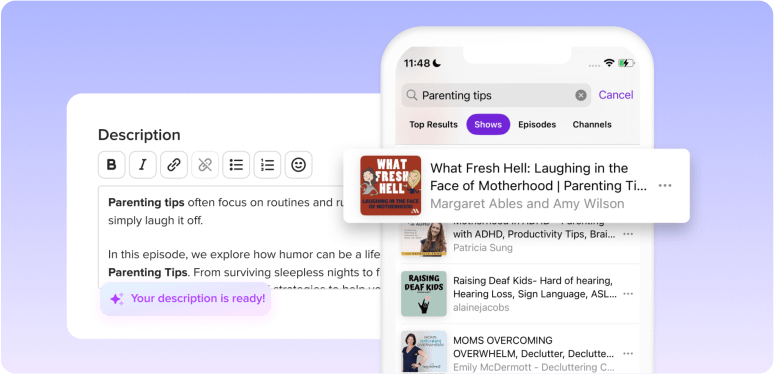
Task: Open options for Patricia Sung show
Action: coord(628,234)
